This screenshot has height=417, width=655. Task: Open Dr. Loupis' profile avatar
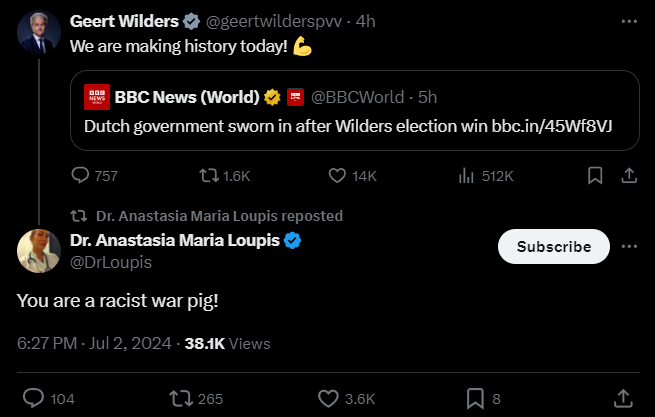(39, 251)
